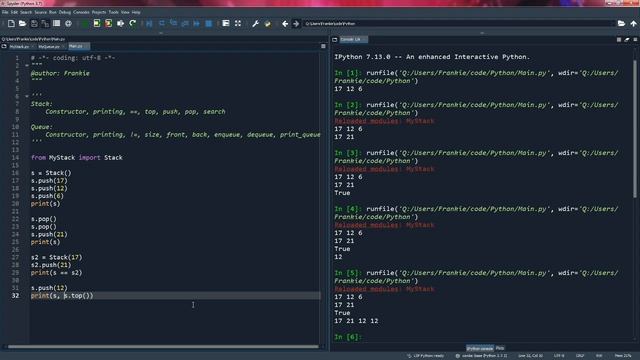Switch to the MyQueue.py editor tab

click(x=51, y=47)
